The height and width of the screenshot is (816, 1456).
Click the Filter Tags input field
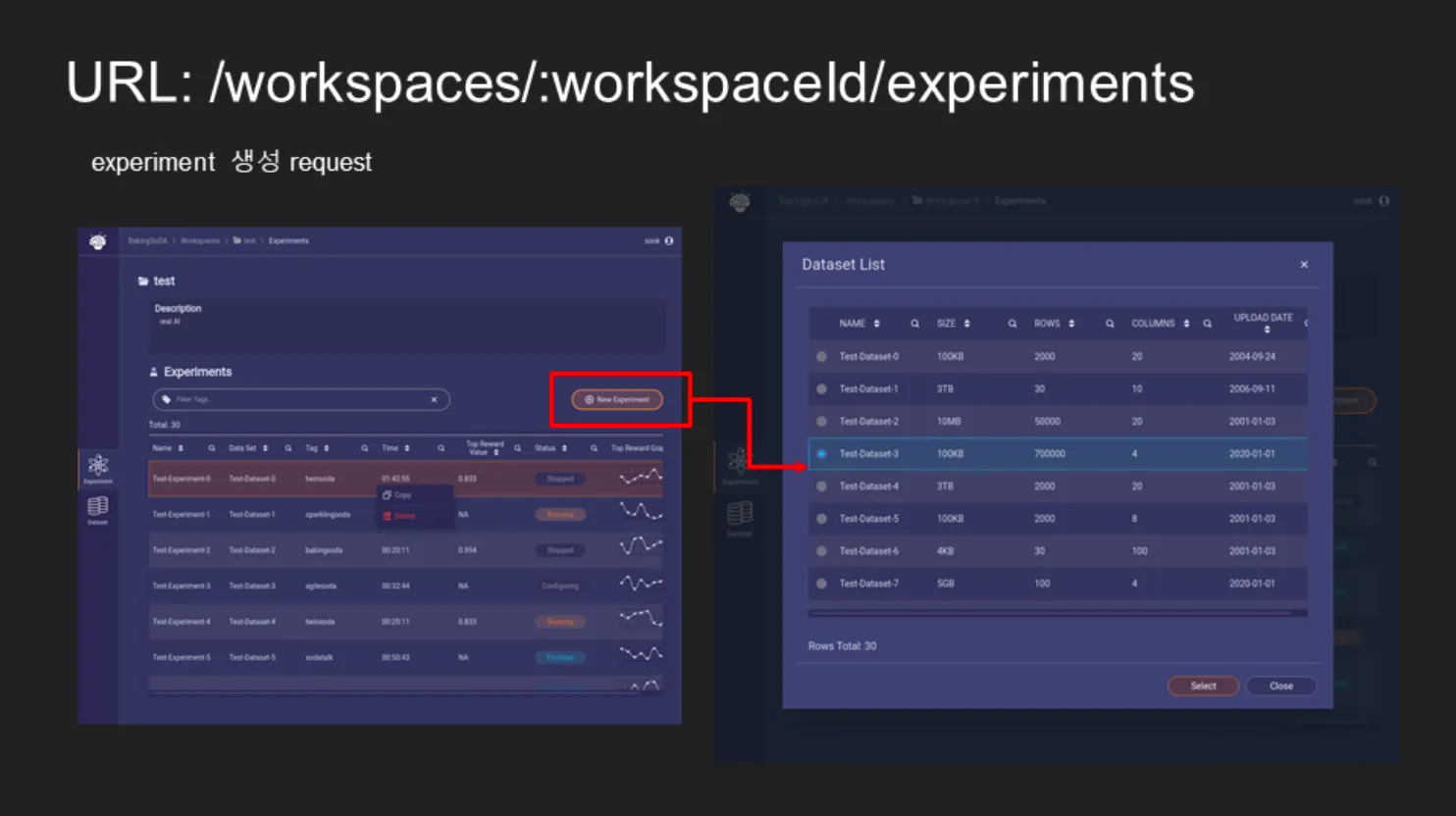coord(294,399)
